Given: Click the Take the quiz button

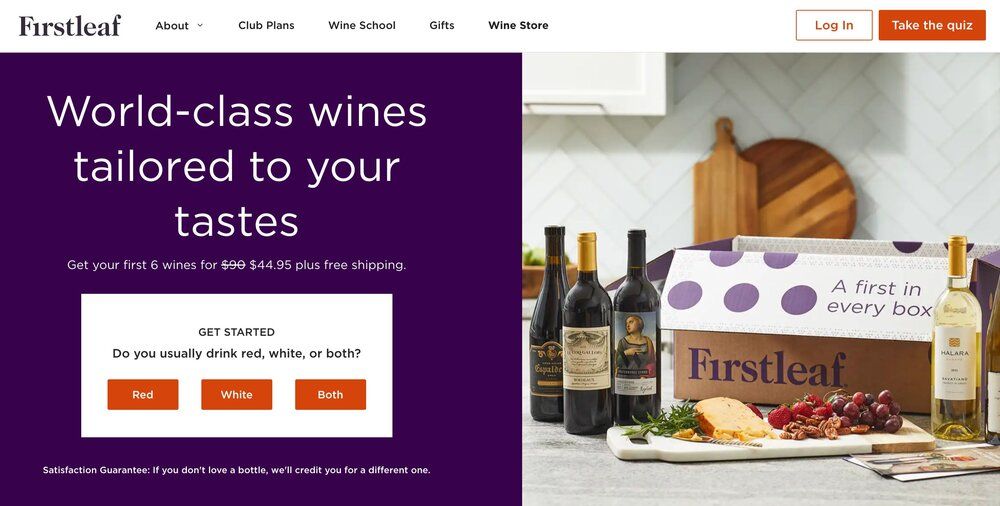Looking at the screenshot, I should tap(931, 26).
